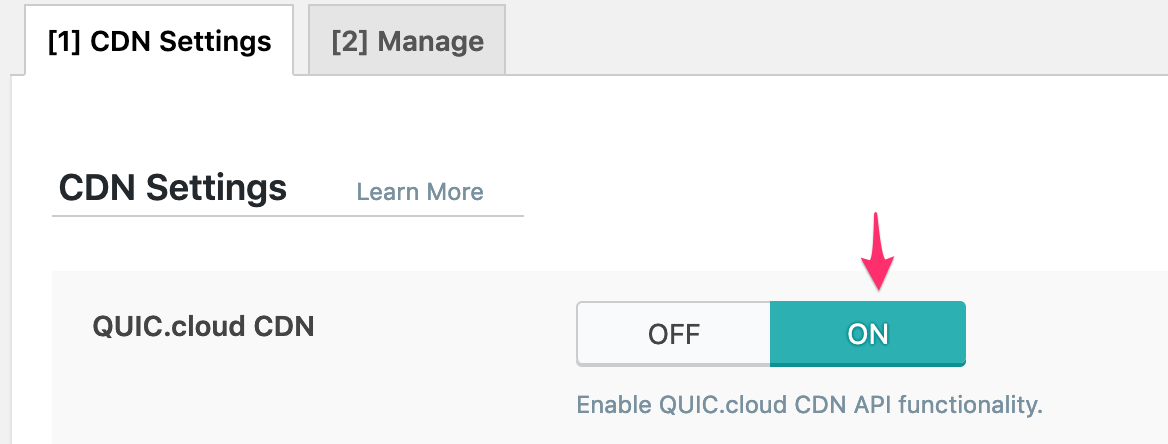The image size is (1168, 444).
Task: Click the OFF half of the switch
Action: point(673,334)
